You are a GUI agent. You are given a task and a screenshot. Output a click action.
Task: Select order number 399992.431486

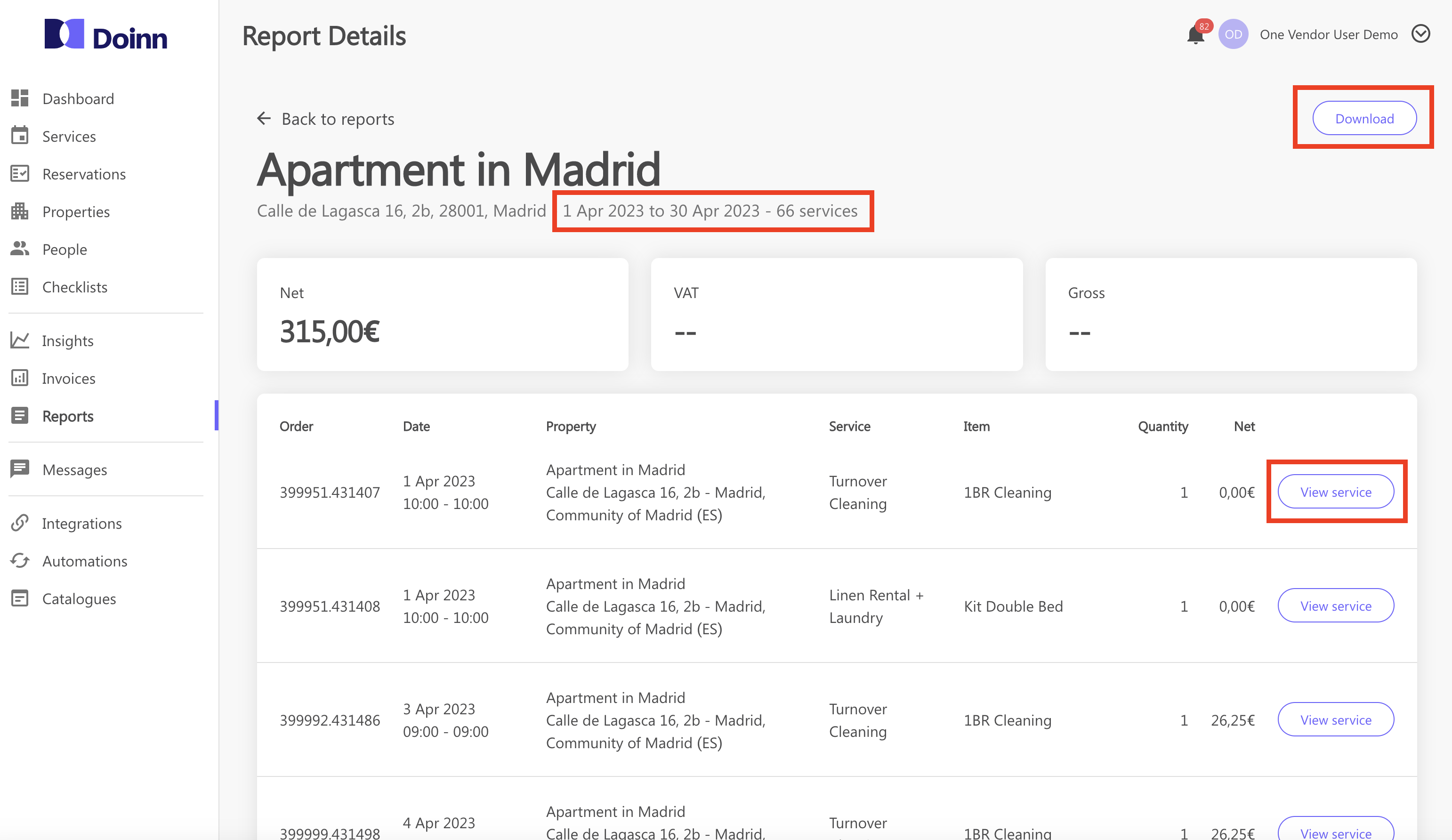tap(330, 720)
